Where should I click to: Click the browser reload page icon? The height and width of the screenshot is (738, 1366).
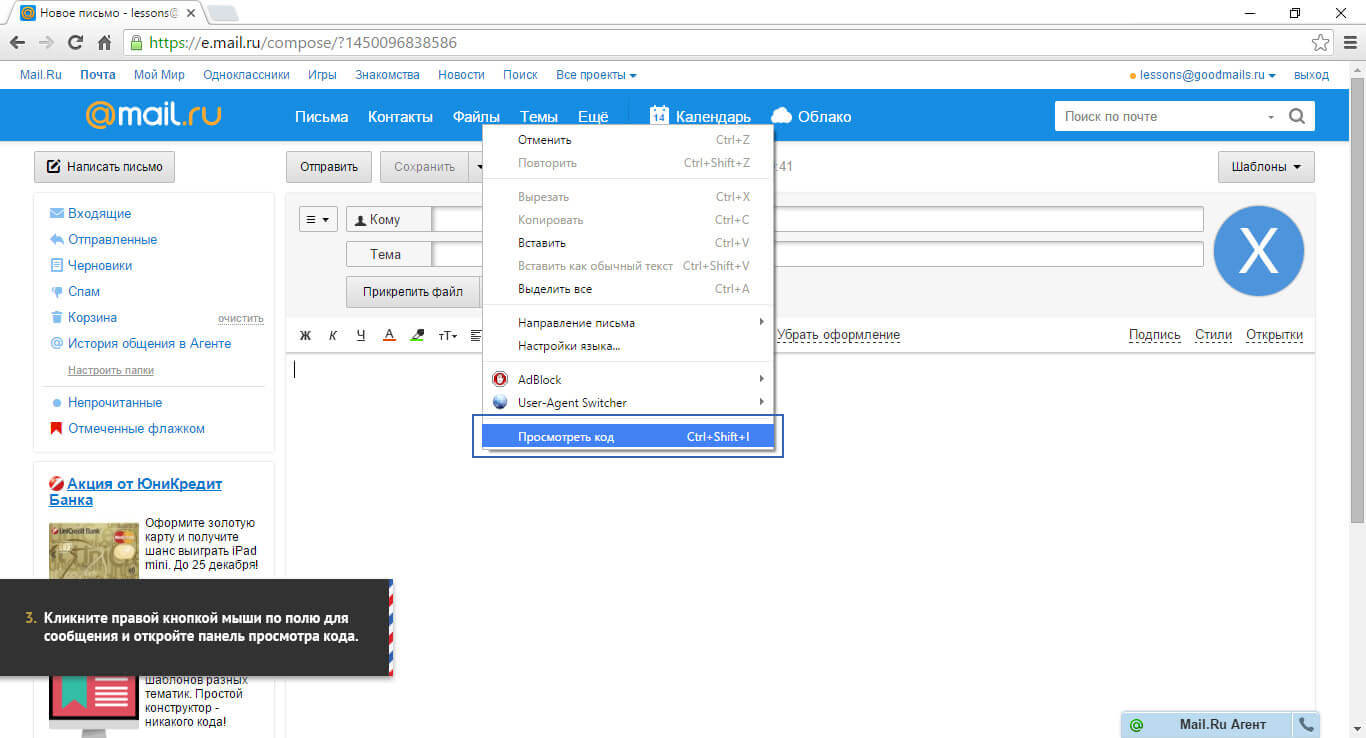click(x=75, y=43)
